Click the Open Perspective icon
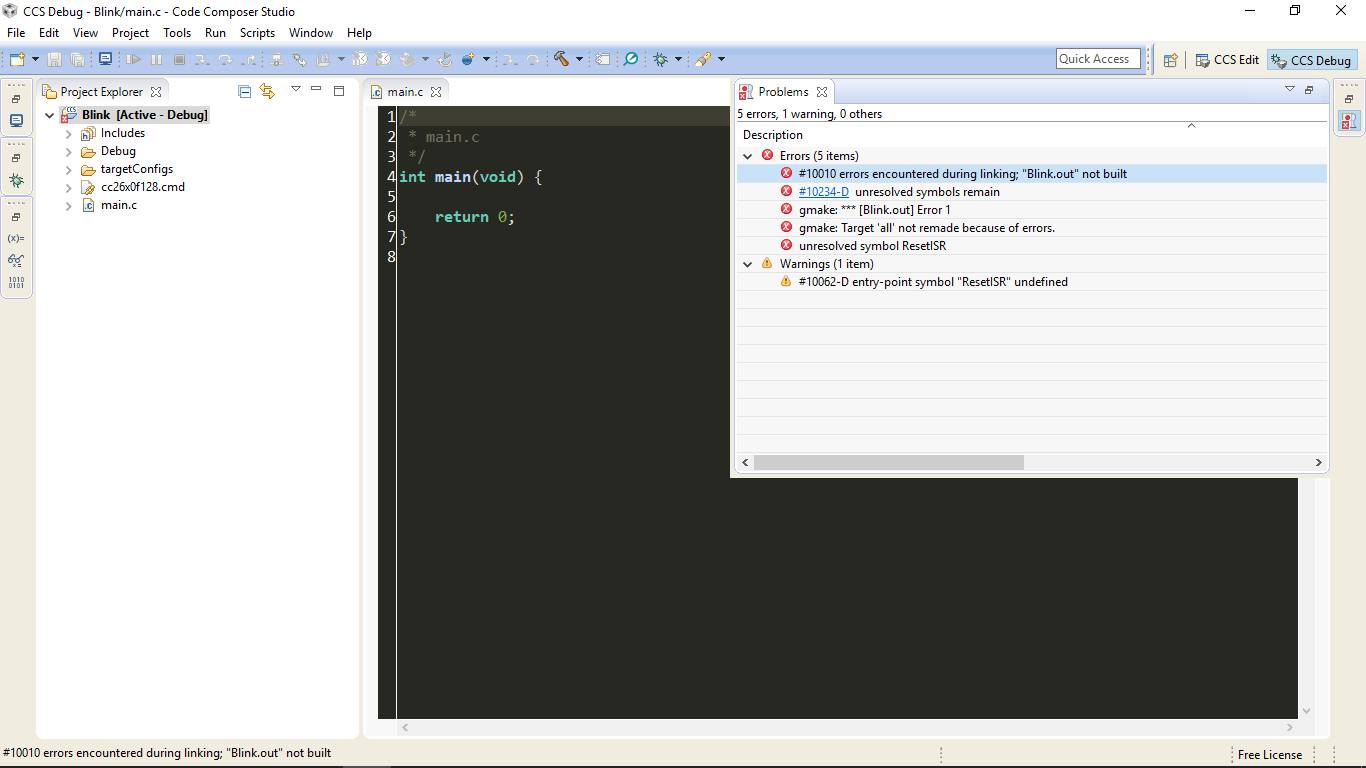 (1170, 60)
